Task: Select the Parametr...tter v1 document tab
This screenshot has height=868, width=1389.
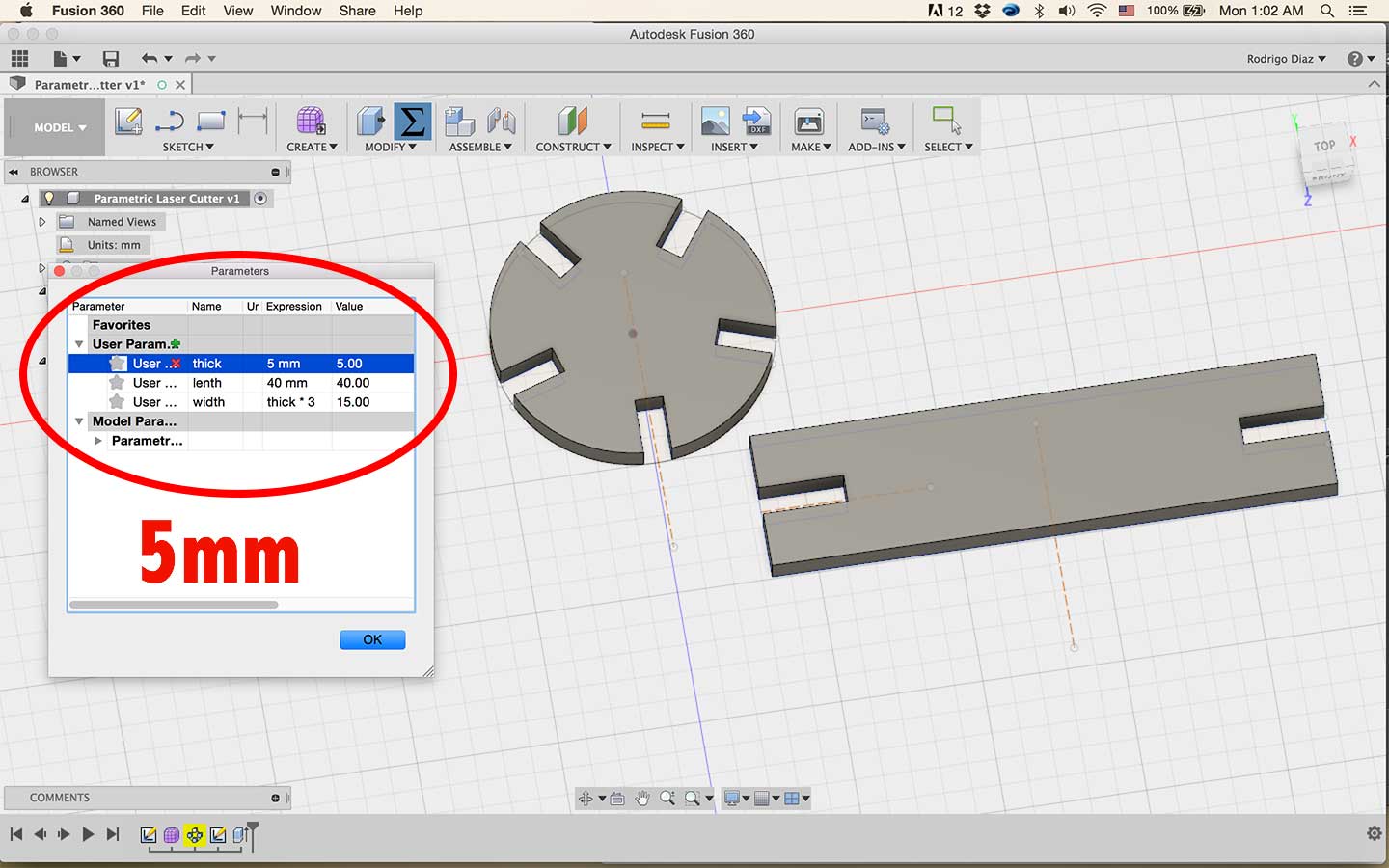Action: click(x=89, y=85)
